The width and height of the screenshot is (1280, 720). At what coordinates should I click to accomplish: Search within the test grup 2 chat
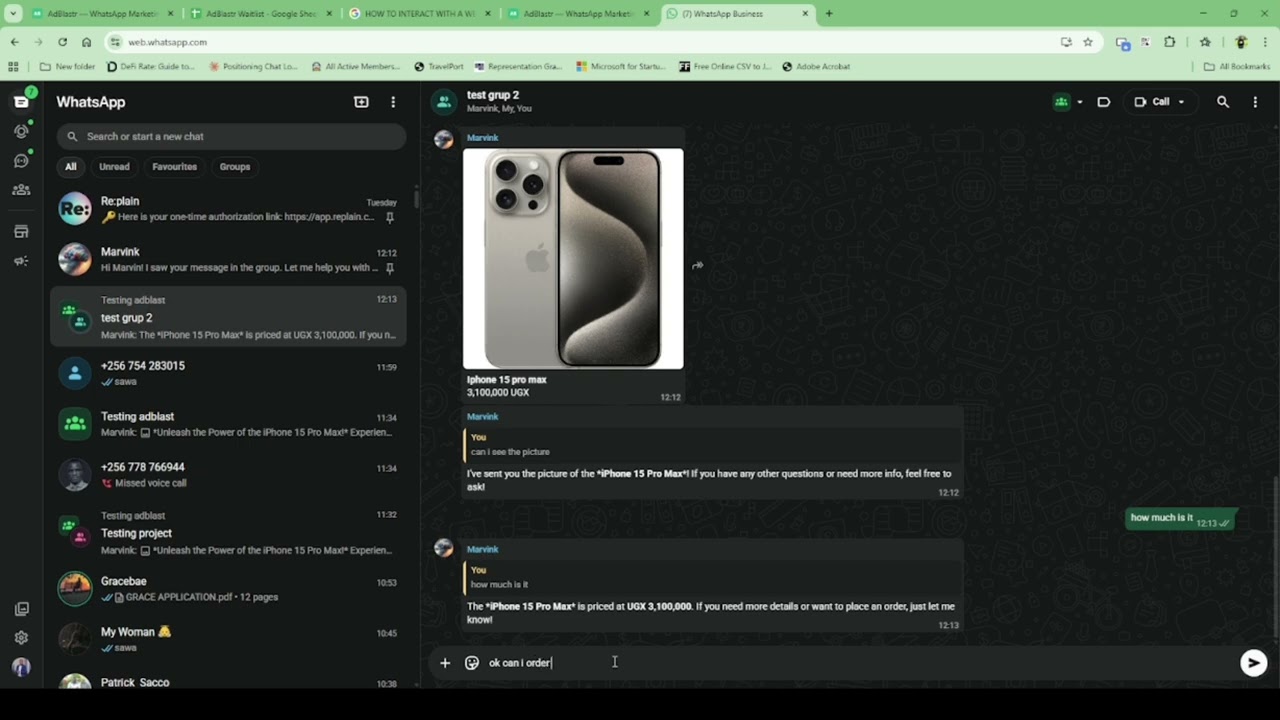tap(1223, 102)
